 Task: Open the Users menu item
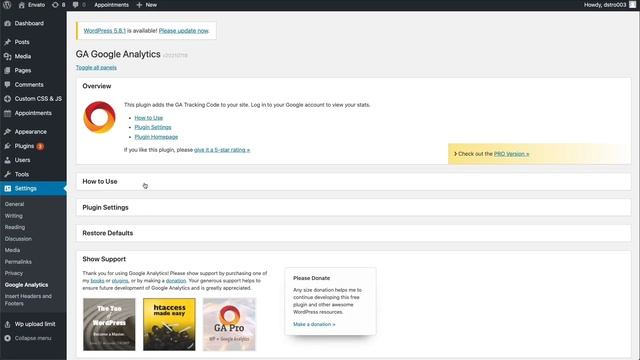point(22,160)
